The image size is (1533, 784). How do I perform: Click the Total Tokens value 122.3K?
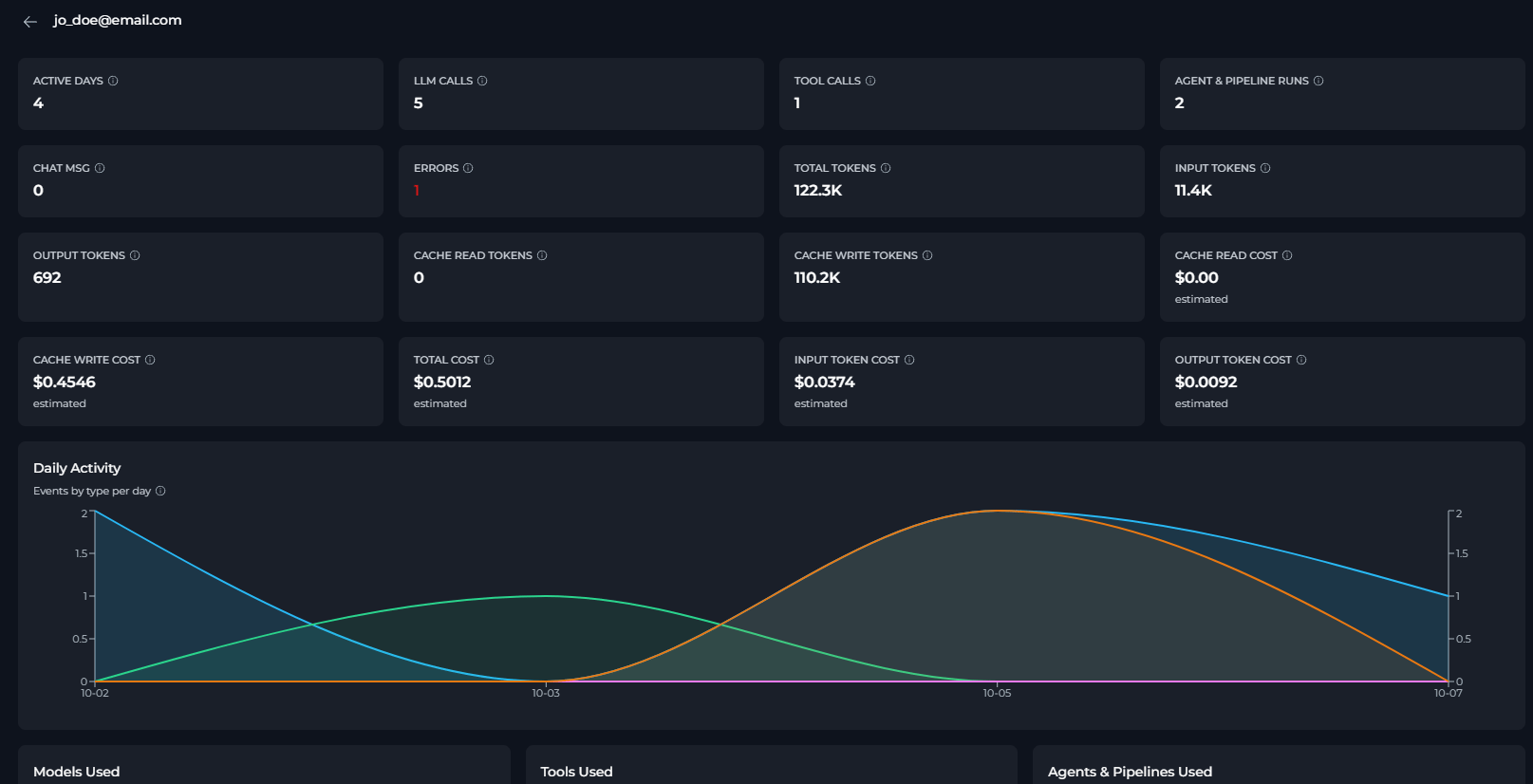pos(818,190)
